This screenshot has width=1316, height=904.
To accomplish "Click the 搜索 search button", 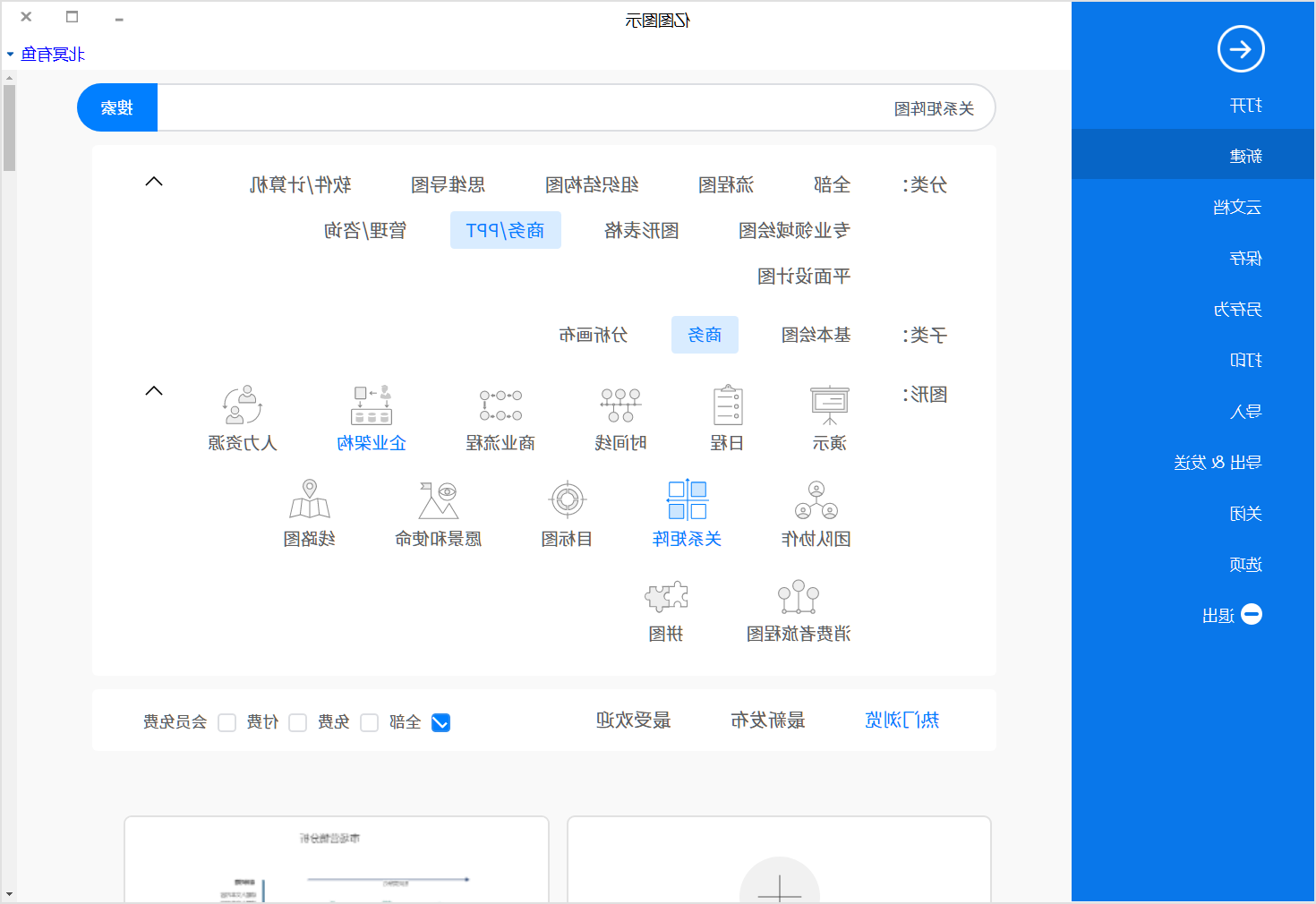I will click(117, 107).
